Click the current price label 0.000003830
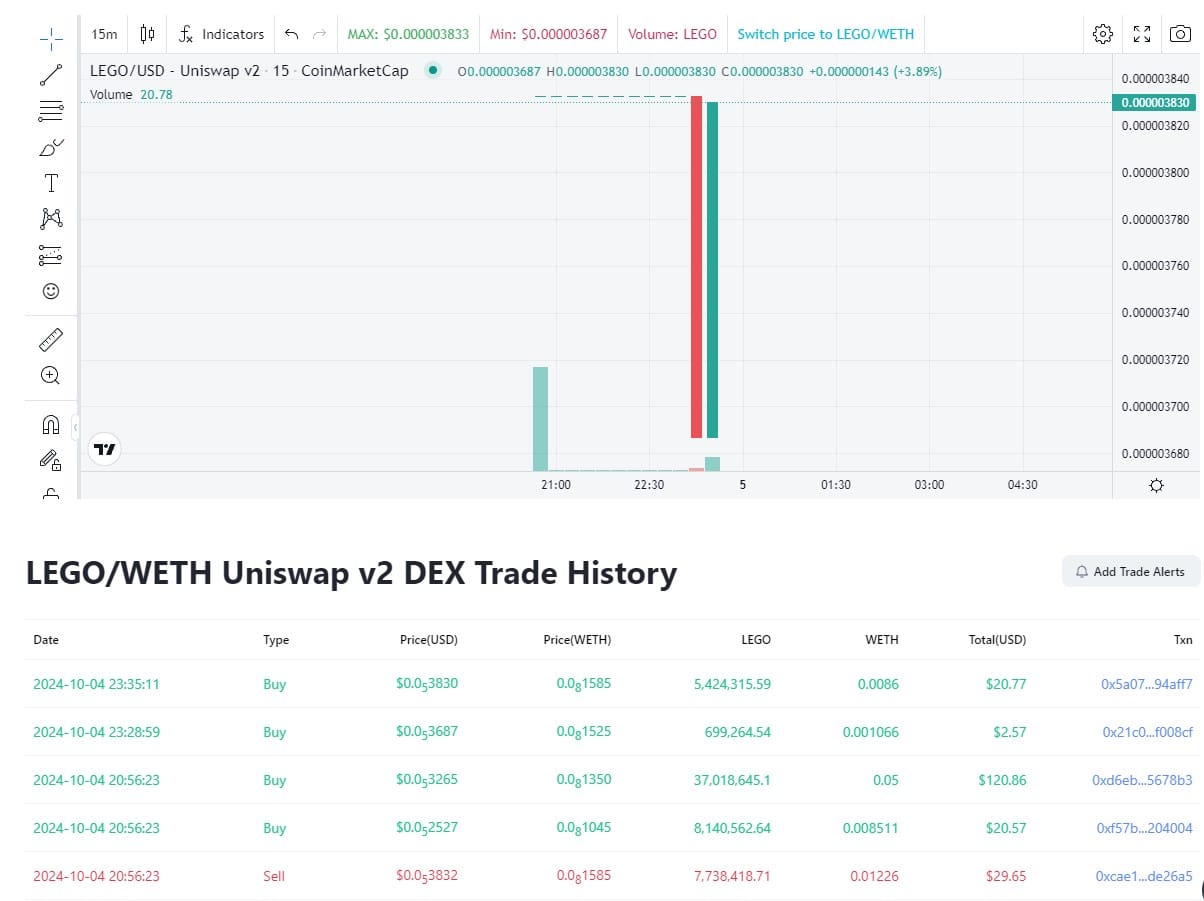Screen dimensions: 1204x901 [1155, 103]
